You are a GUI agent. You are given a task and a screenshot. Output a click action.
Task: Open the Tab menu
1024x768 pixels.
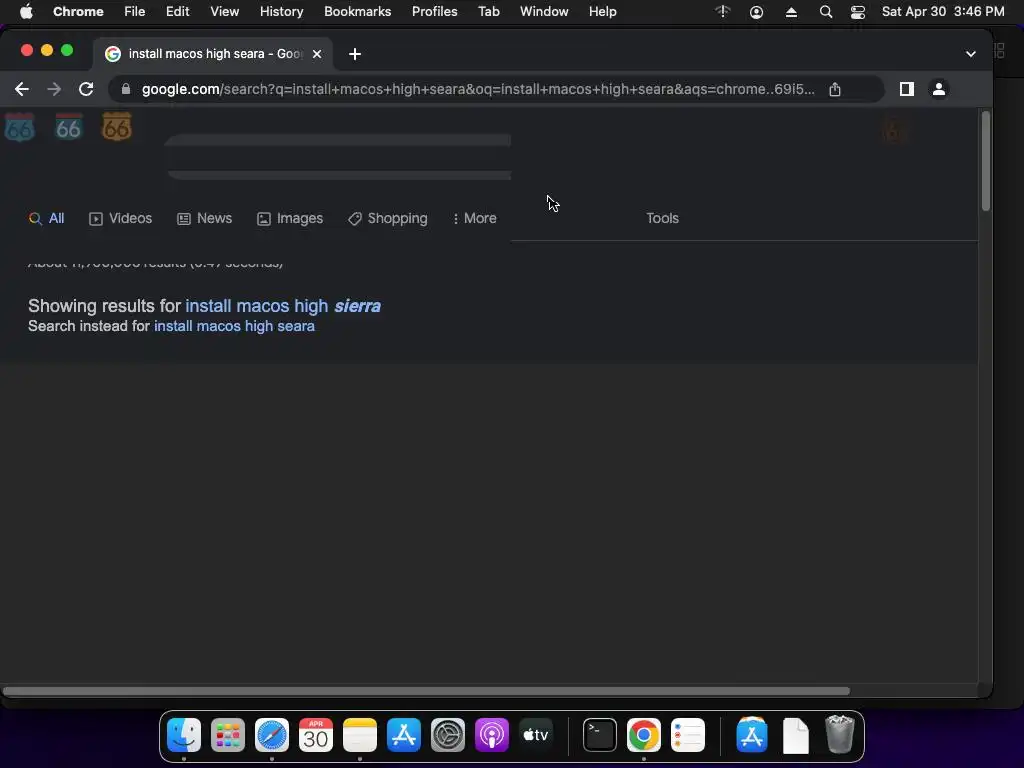(x=488, y=12)
